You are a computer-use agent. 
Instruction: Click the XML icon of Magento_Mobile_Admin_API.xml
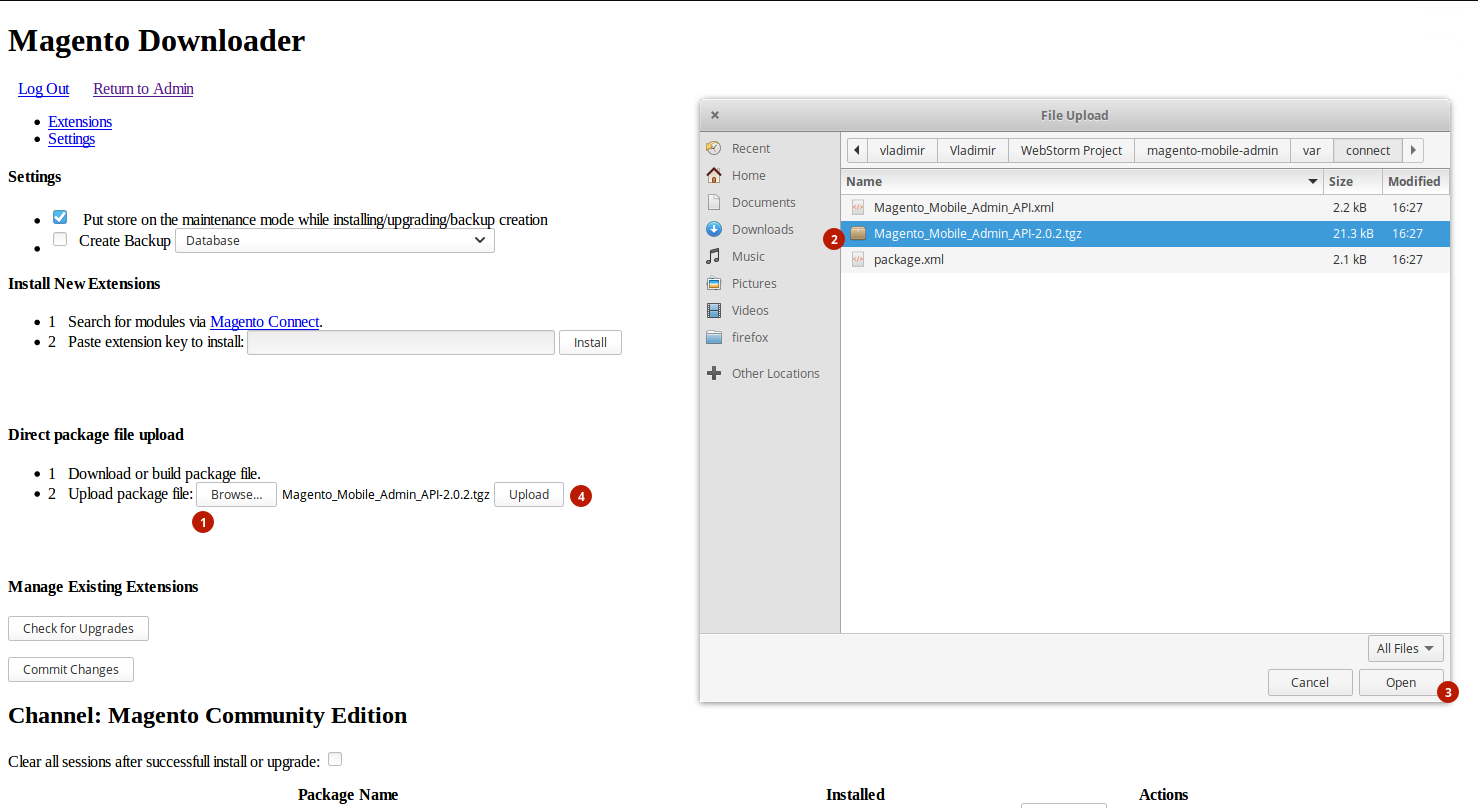pos(858,207)
